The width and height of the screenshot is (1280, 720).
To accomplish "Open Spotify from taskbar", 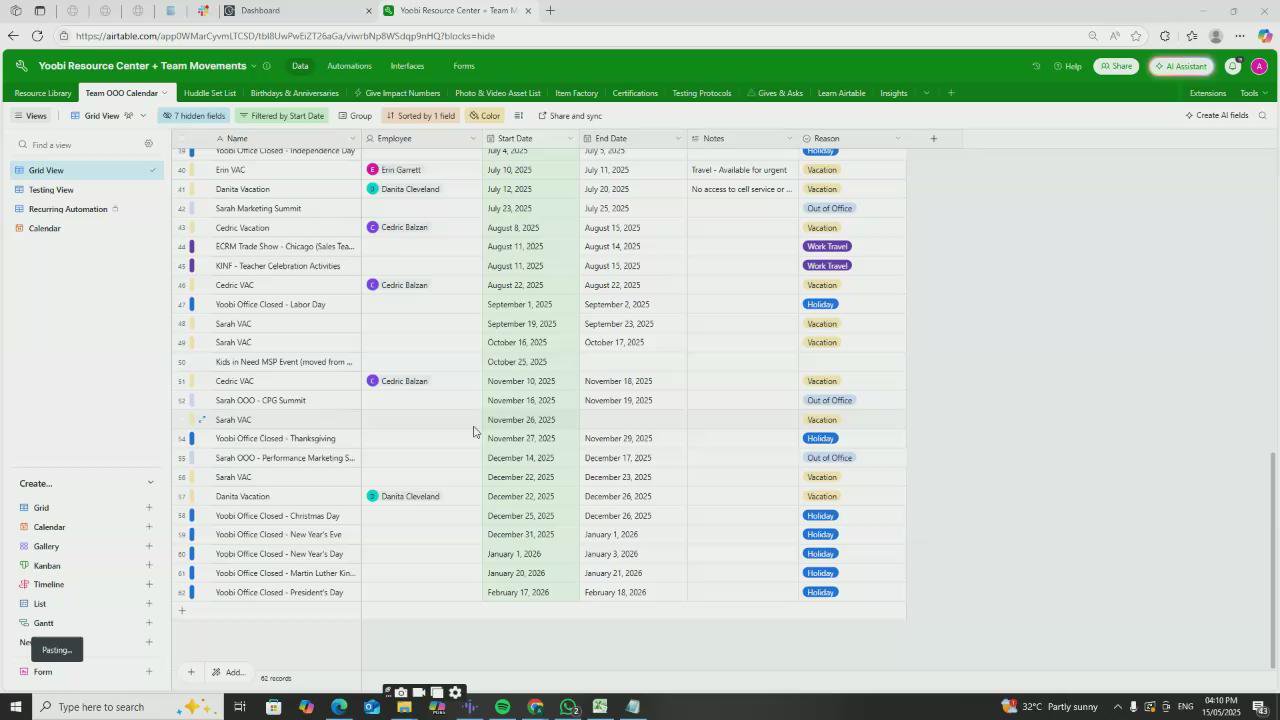I will (502, 707).
